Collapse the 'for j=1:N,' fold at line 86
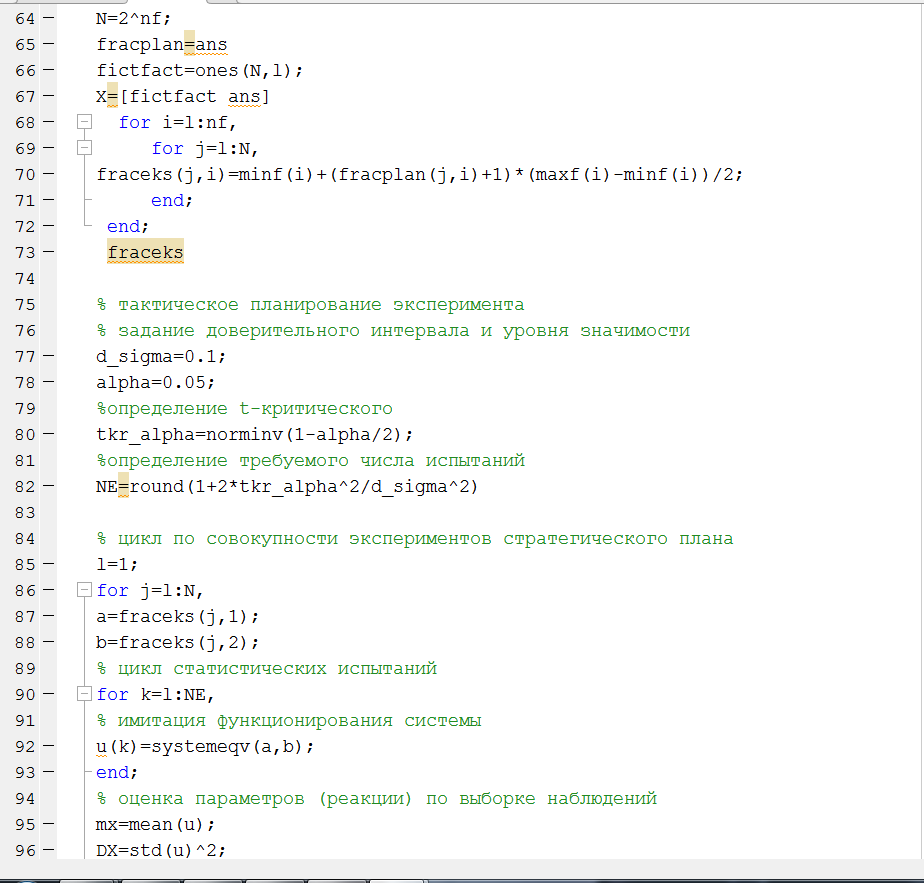 [x=85, y=590]
